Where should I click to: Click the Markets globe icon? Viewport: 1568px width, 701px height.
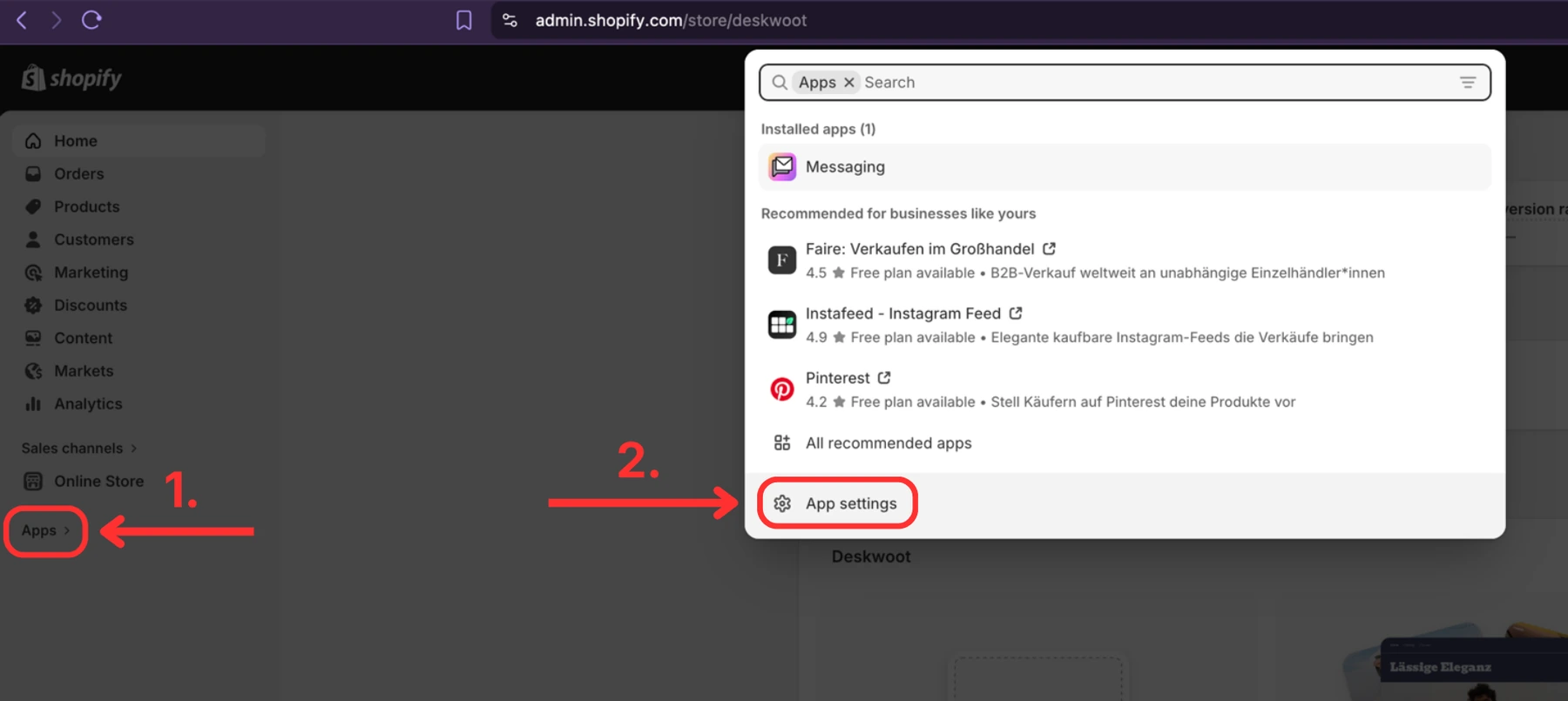point(33,371)
